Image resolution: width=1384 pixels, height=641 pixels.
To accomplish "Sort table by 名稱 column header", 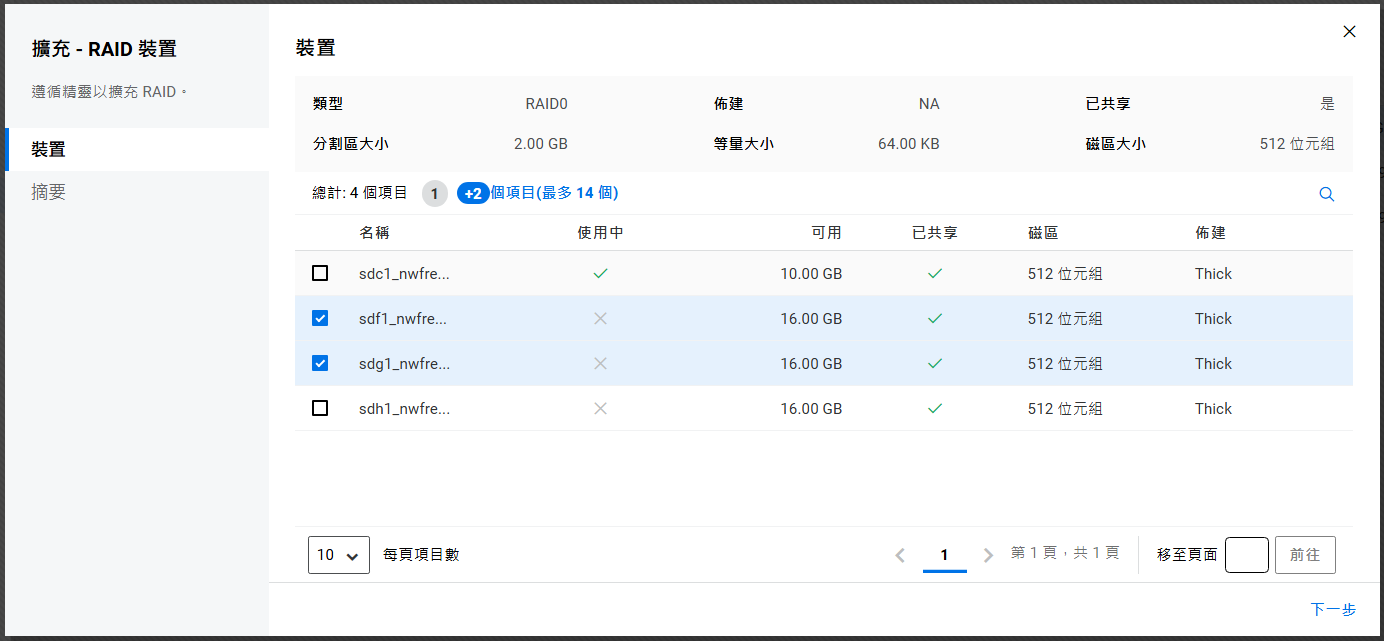I will tap(374, 233).
